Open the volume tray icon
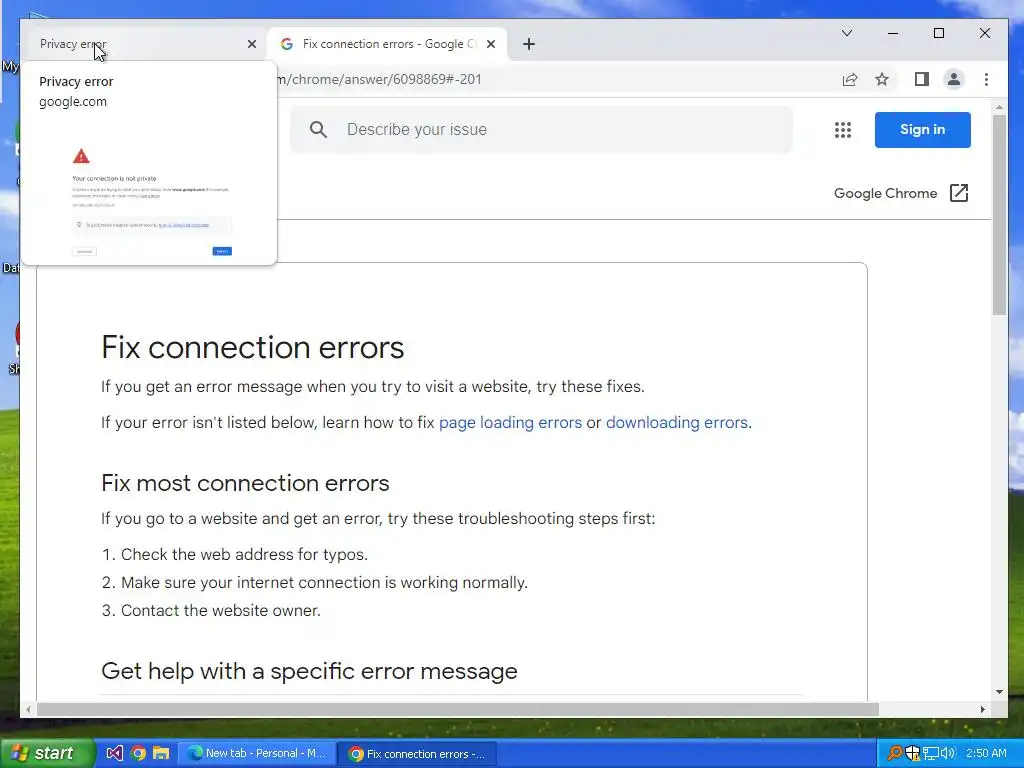This screenshot has width=1024, height=768. tap(948, 753)
